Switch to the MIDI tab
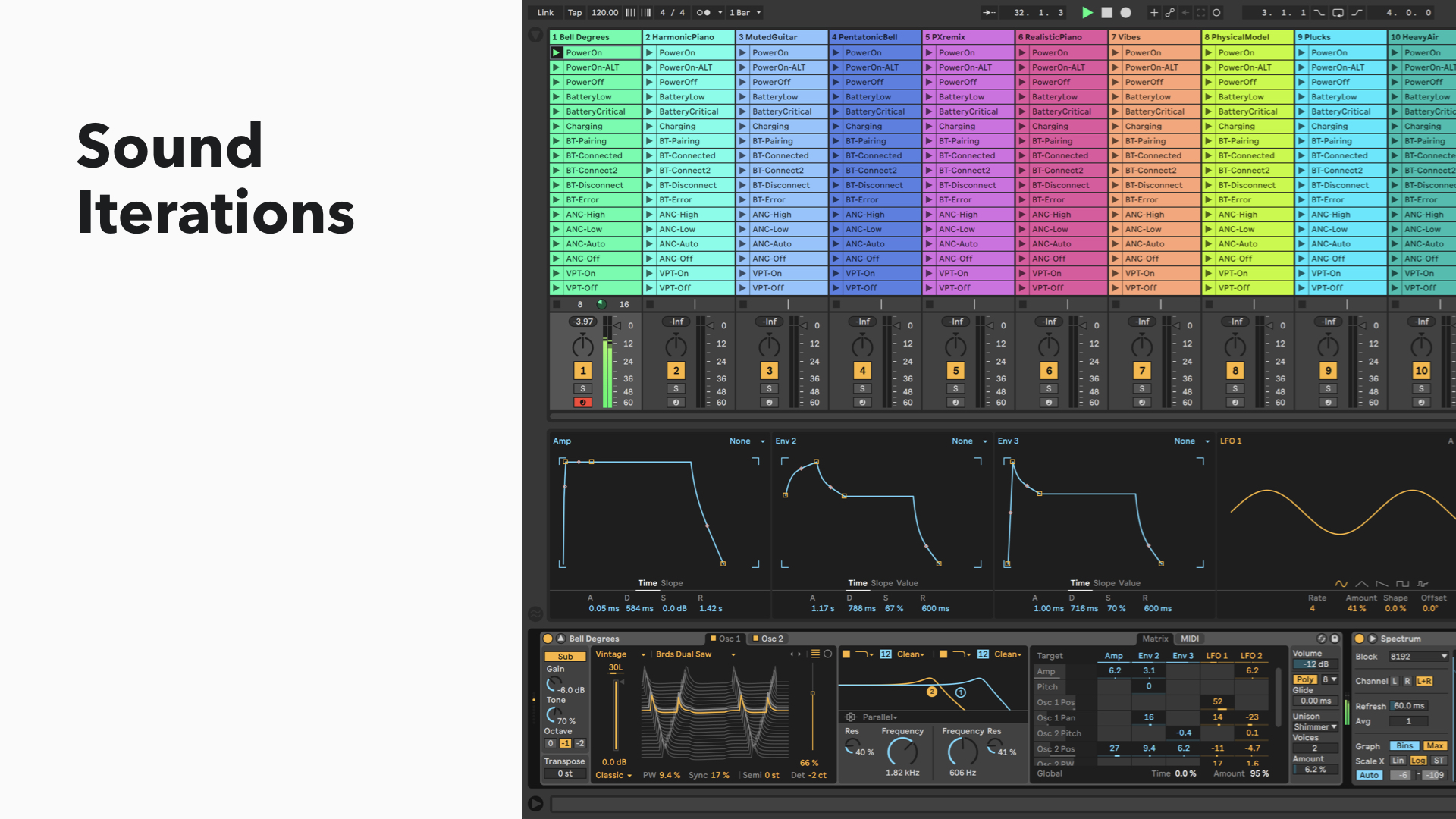 tap(1190, 639)
